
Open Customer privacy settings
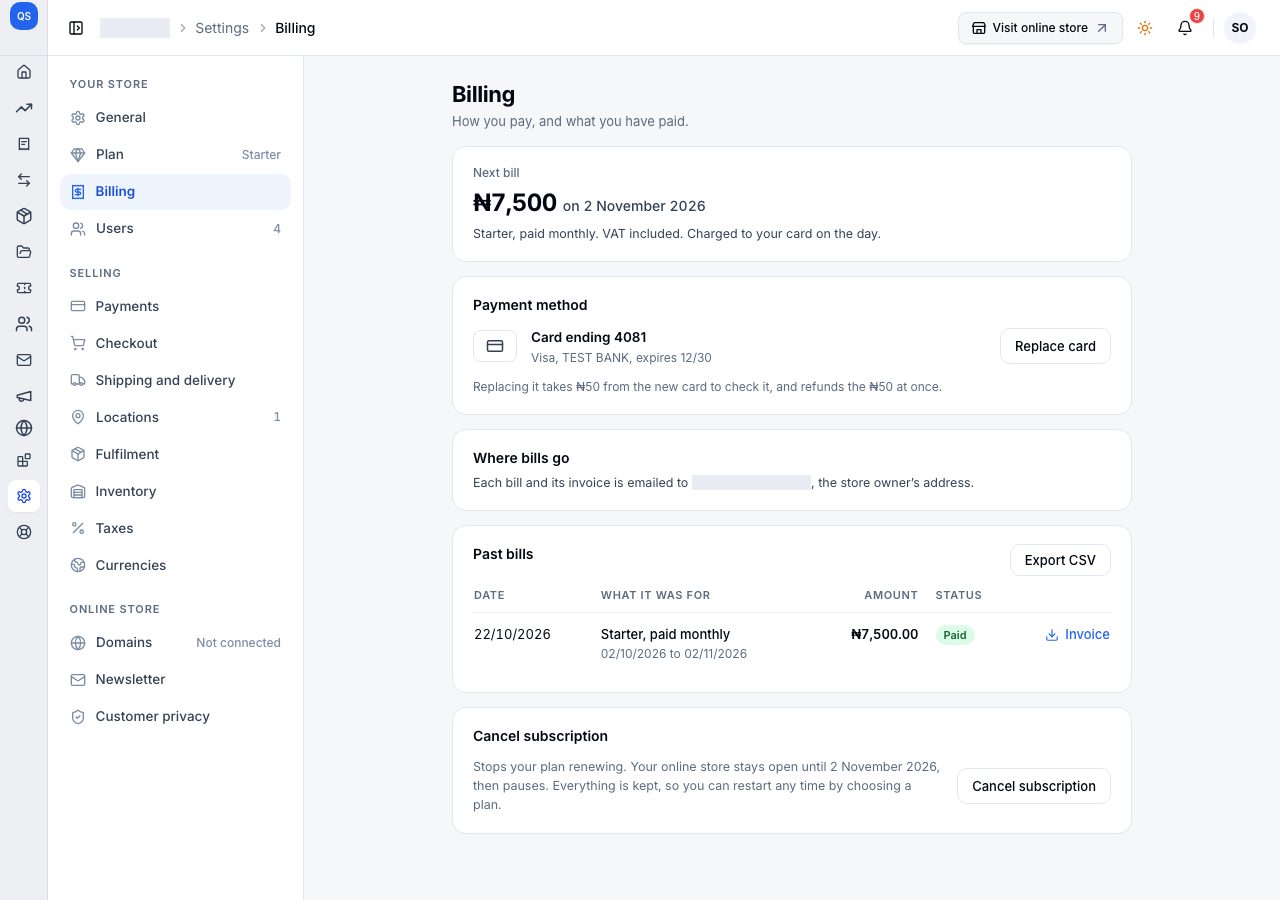click(x=175, y=717)
